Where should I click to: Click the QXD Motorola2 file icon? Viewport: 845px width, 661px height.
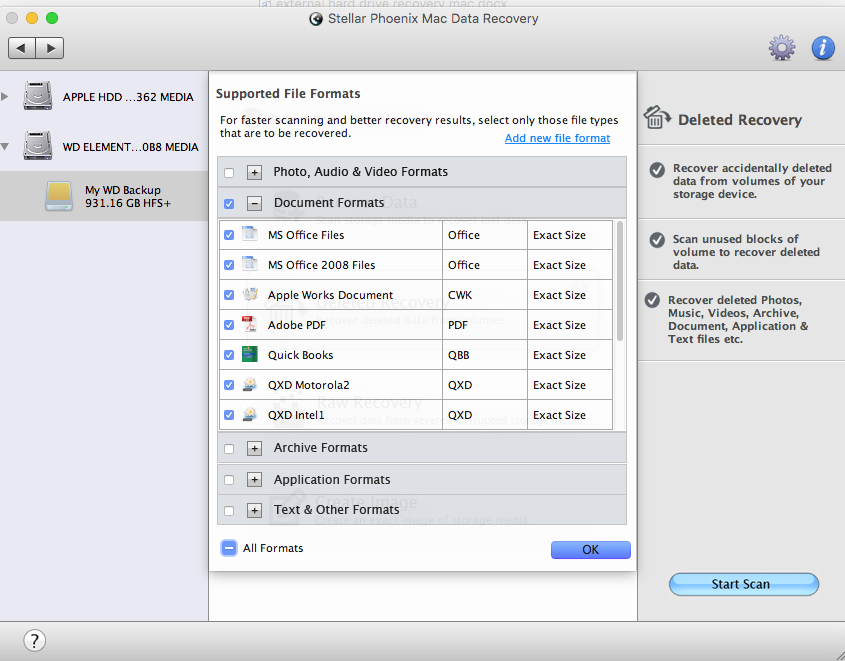(250, 385)
